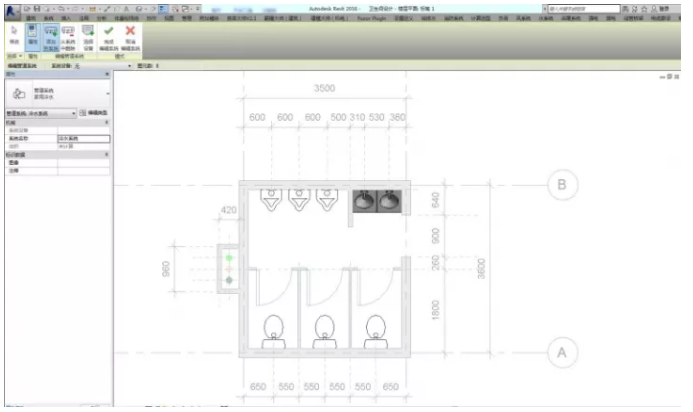The height and width of the screenshot is (412, 693).
Task: Click the Edit Type button
Action: [94, 113]
